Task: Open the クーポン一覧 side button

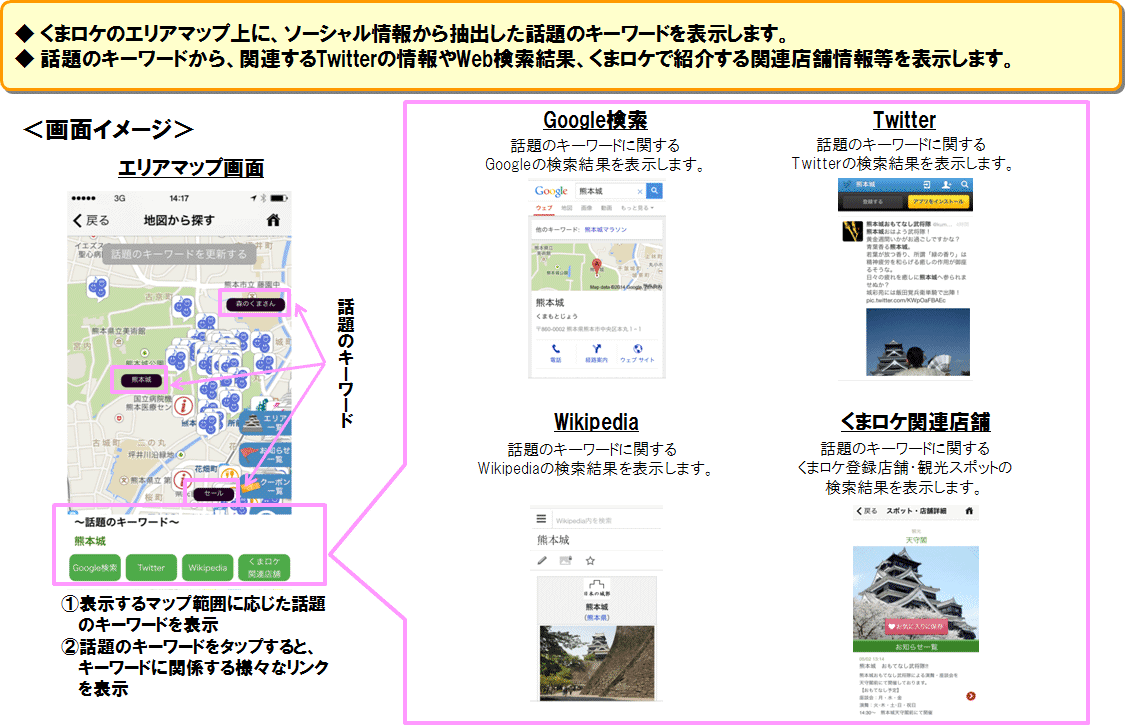Action: 266,487
